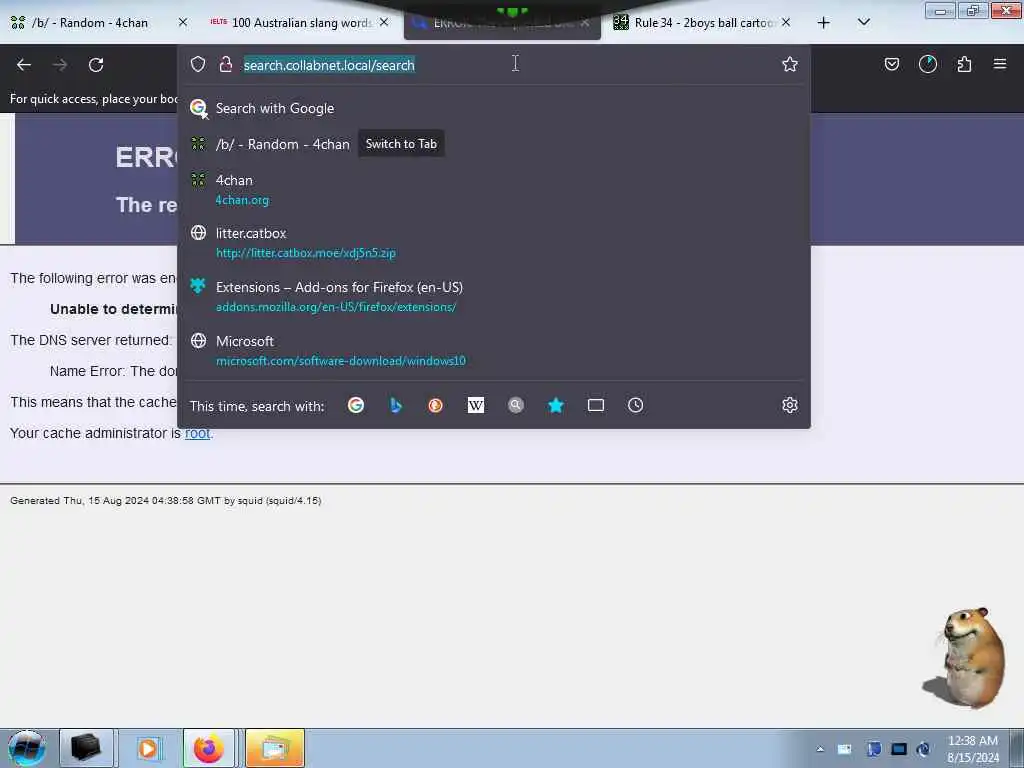The height and width of the screenshot is (768, 1024).
Task: Close the Rule 34 tab
Action: [x=786, y=22]
